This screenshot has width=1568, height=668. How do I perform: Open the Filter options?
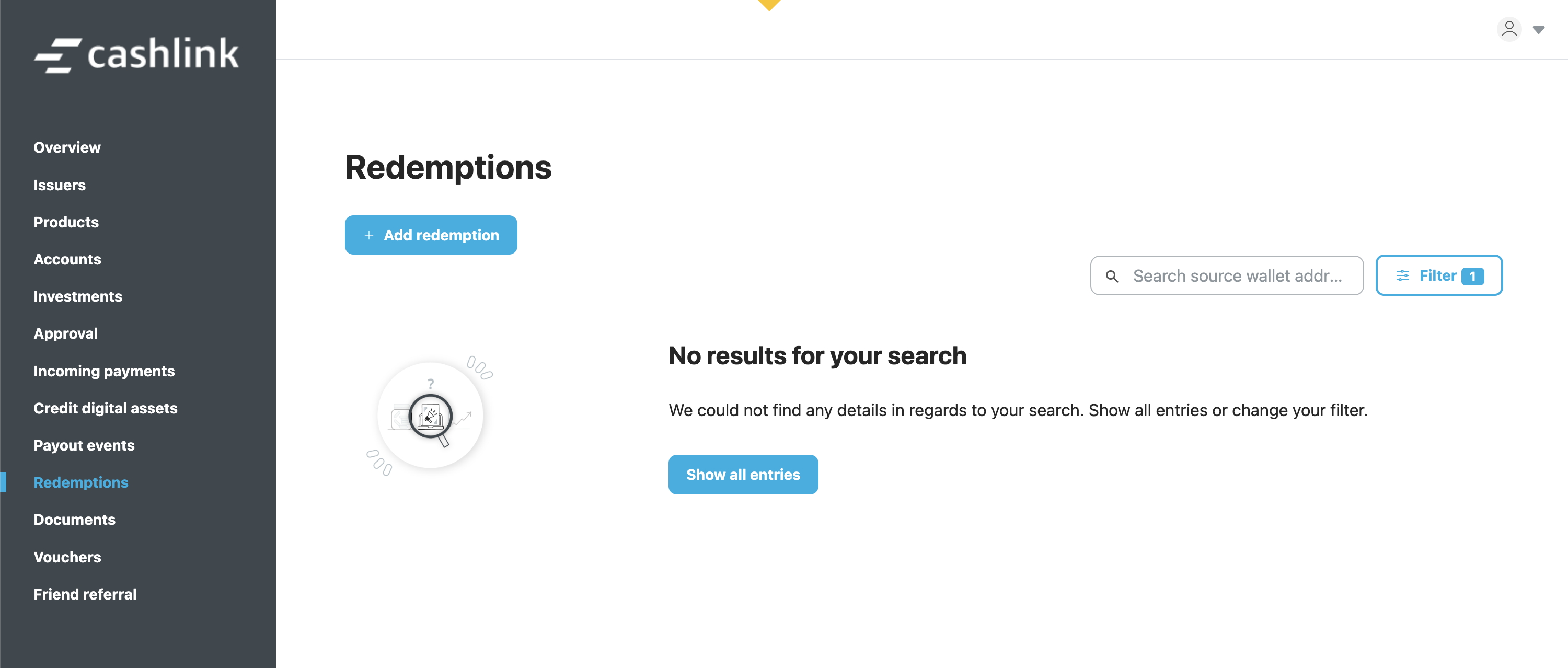click(x=1438, y=276)
